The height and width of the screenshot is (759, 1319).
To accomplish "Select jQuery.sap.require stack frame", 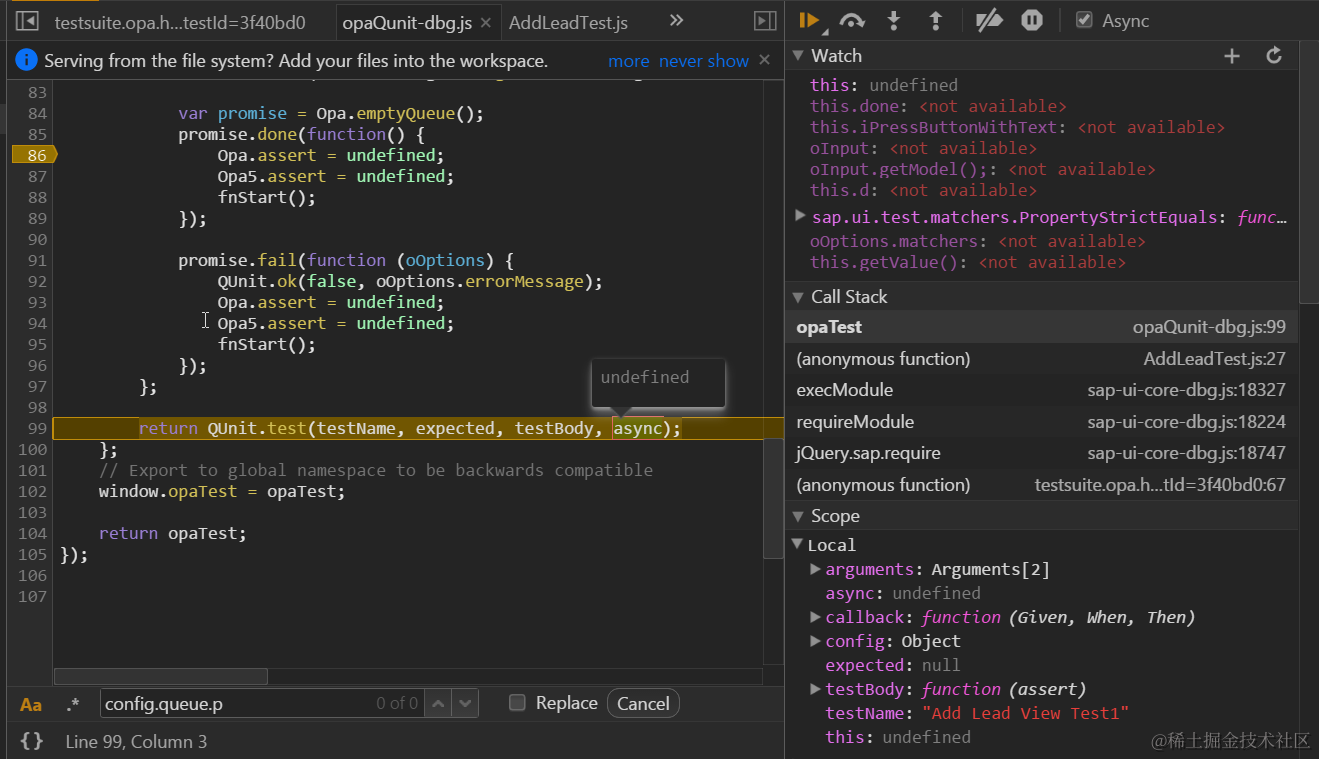I will coord(1041,453).
